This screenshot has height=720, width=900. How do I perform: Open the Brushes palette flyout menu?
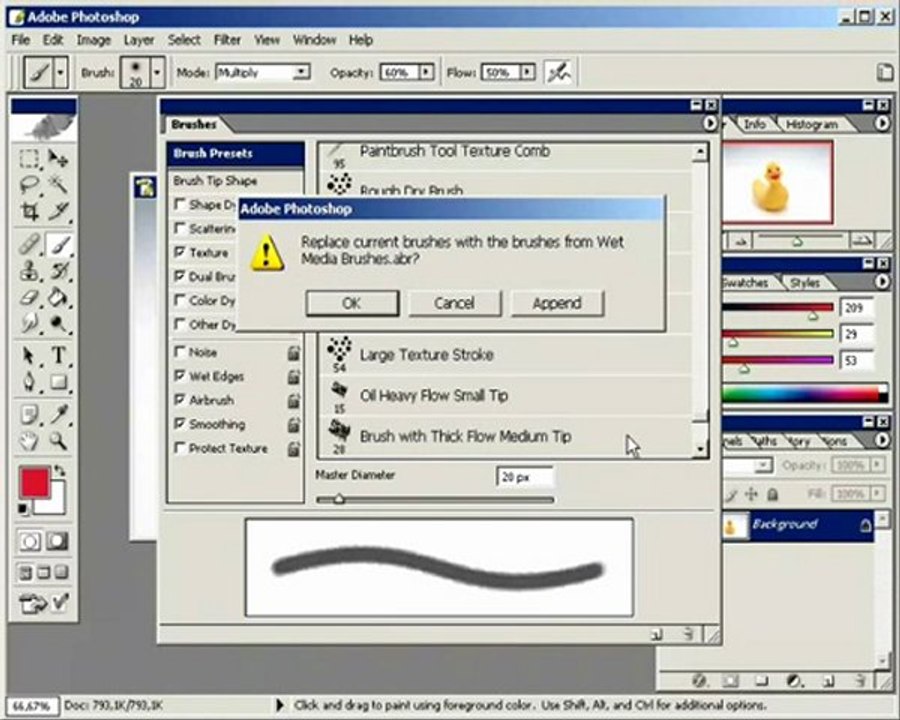[x=710, y=123]
